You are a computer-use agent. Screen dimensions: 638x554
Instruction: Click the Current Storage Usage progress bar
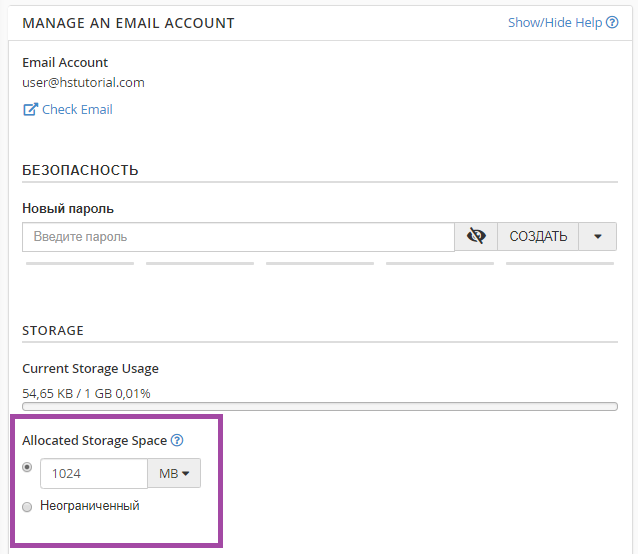pyautogui.click(x=320, y=406)
